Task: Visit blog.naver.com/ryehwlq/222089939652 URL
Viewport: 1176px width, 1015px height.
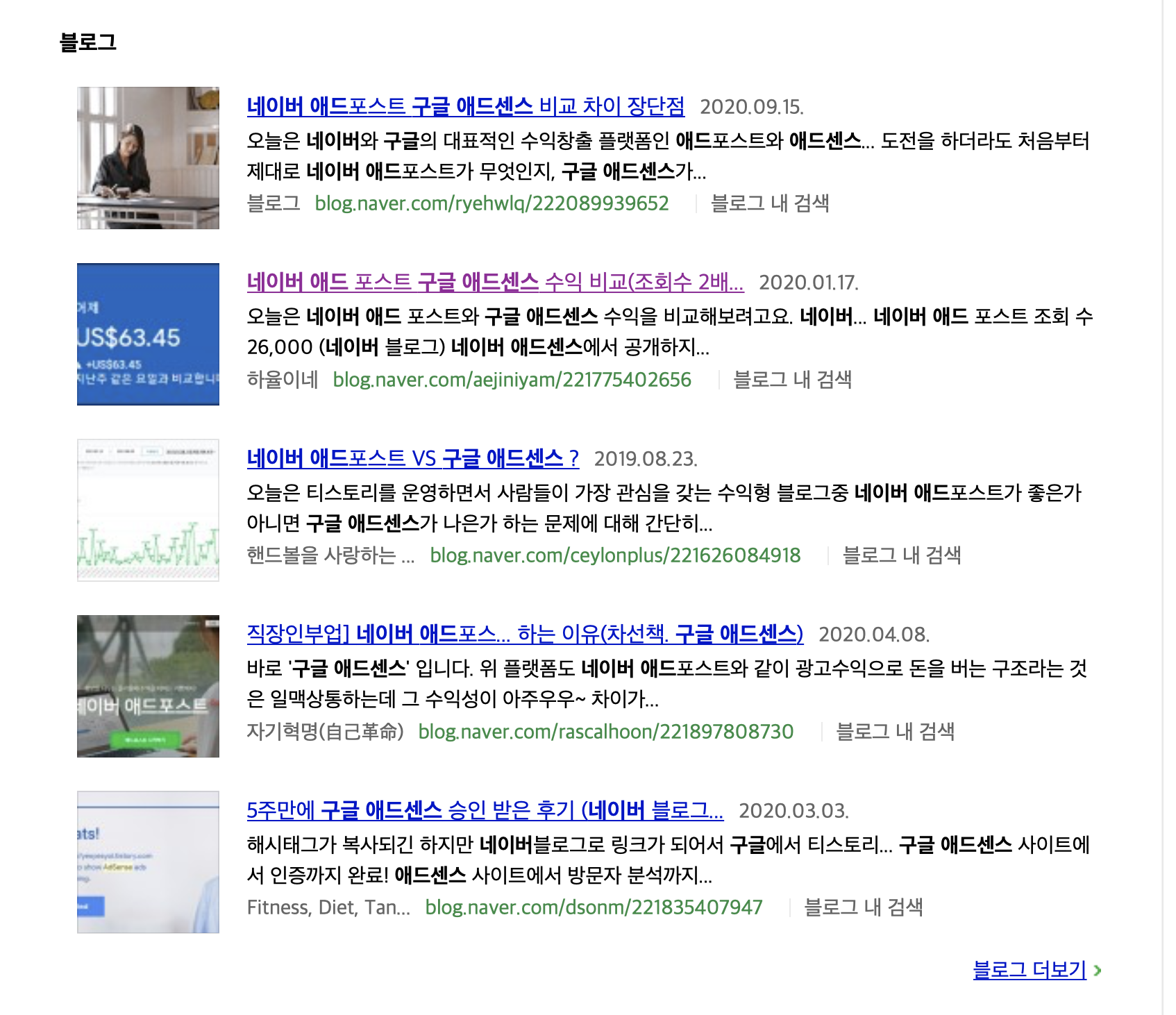Action: (x=492, y=203)
